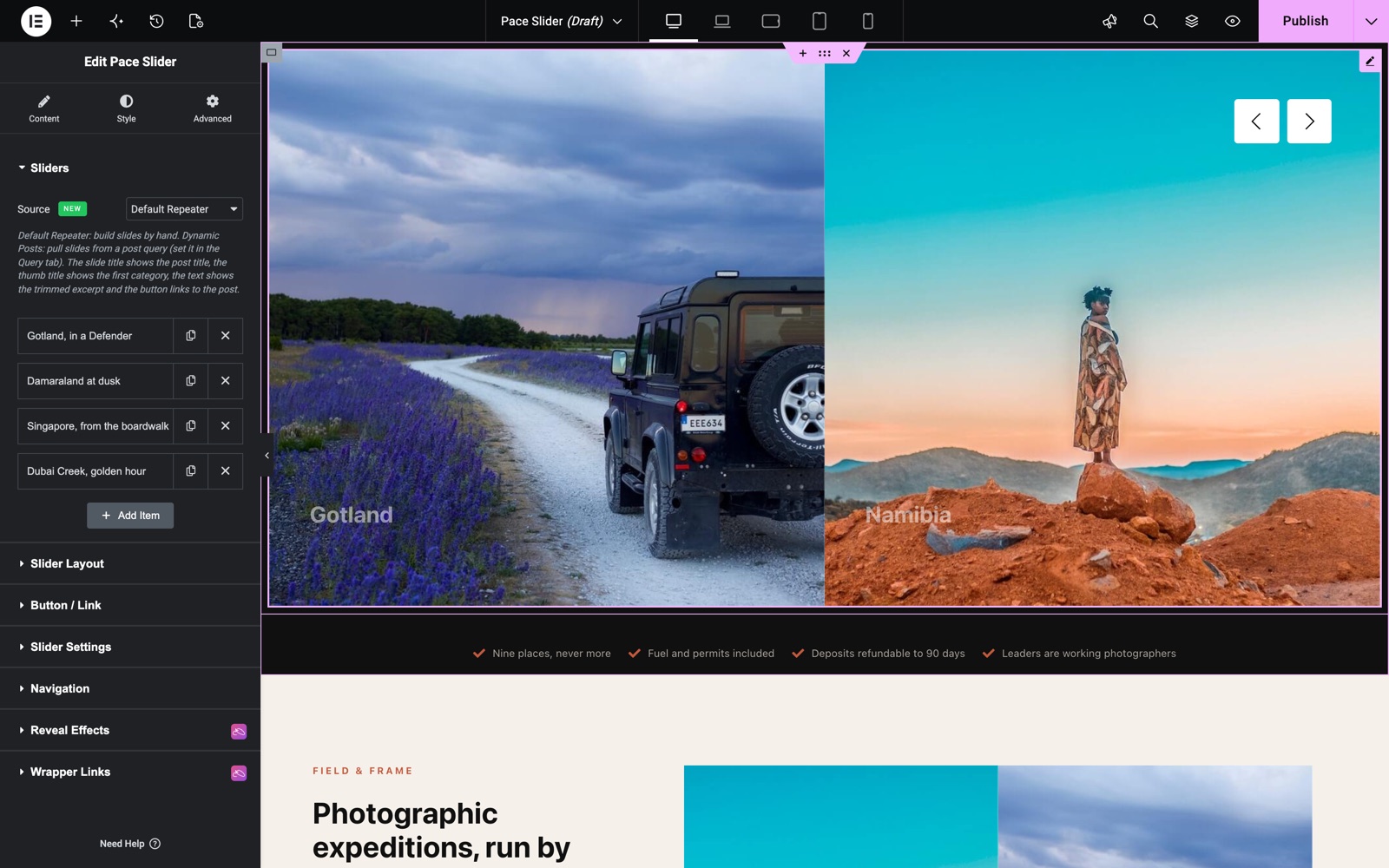1389x868 pixels.
Task: Remove the Damaraland at dusk item
Action: 226,381
